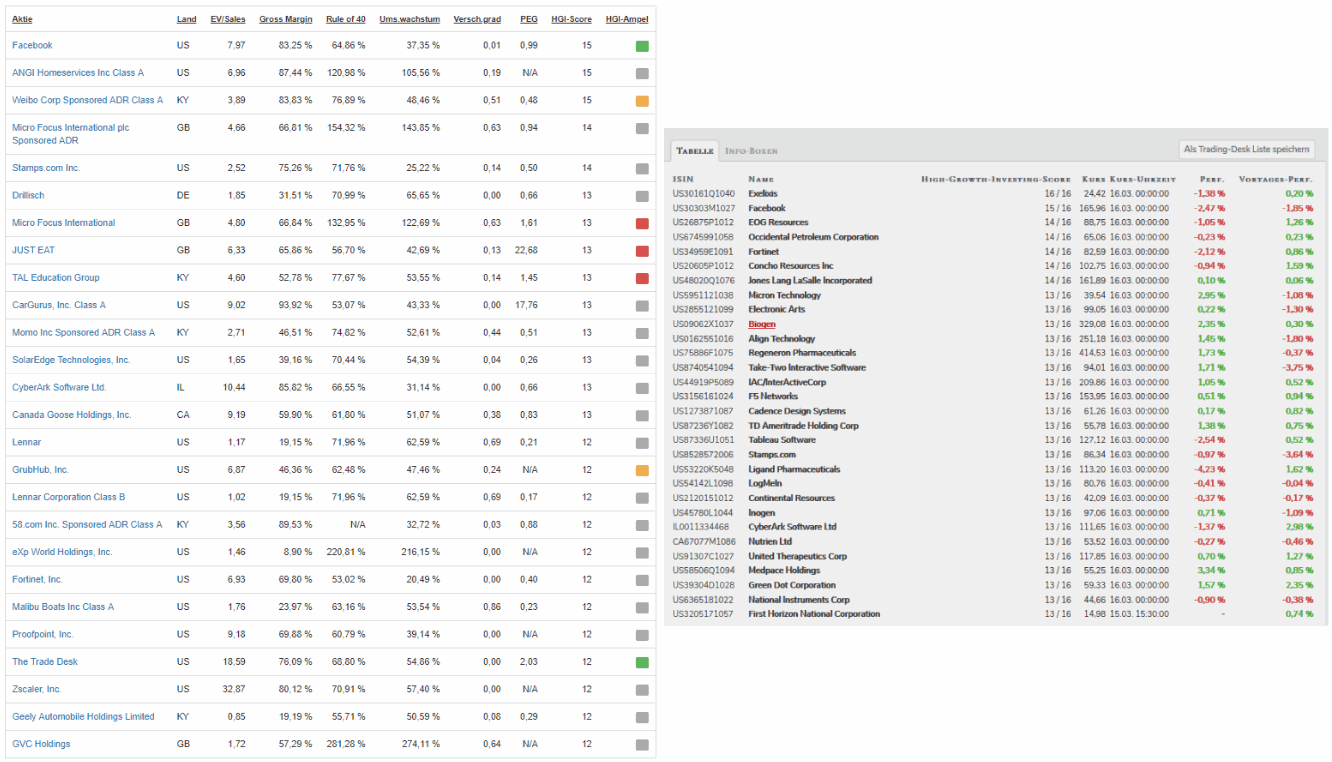Open the Facebook stock link

point(31,45)
